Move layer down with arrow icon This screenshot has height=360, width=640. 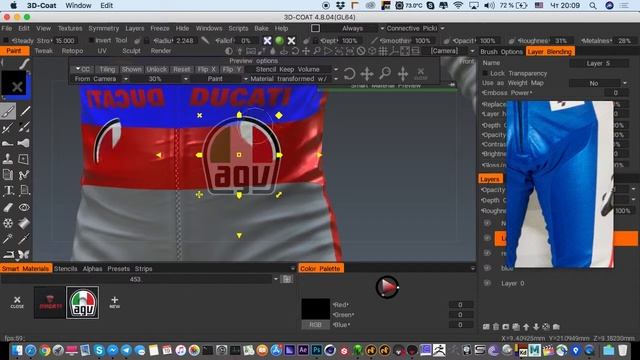click(x=536, y=327)
